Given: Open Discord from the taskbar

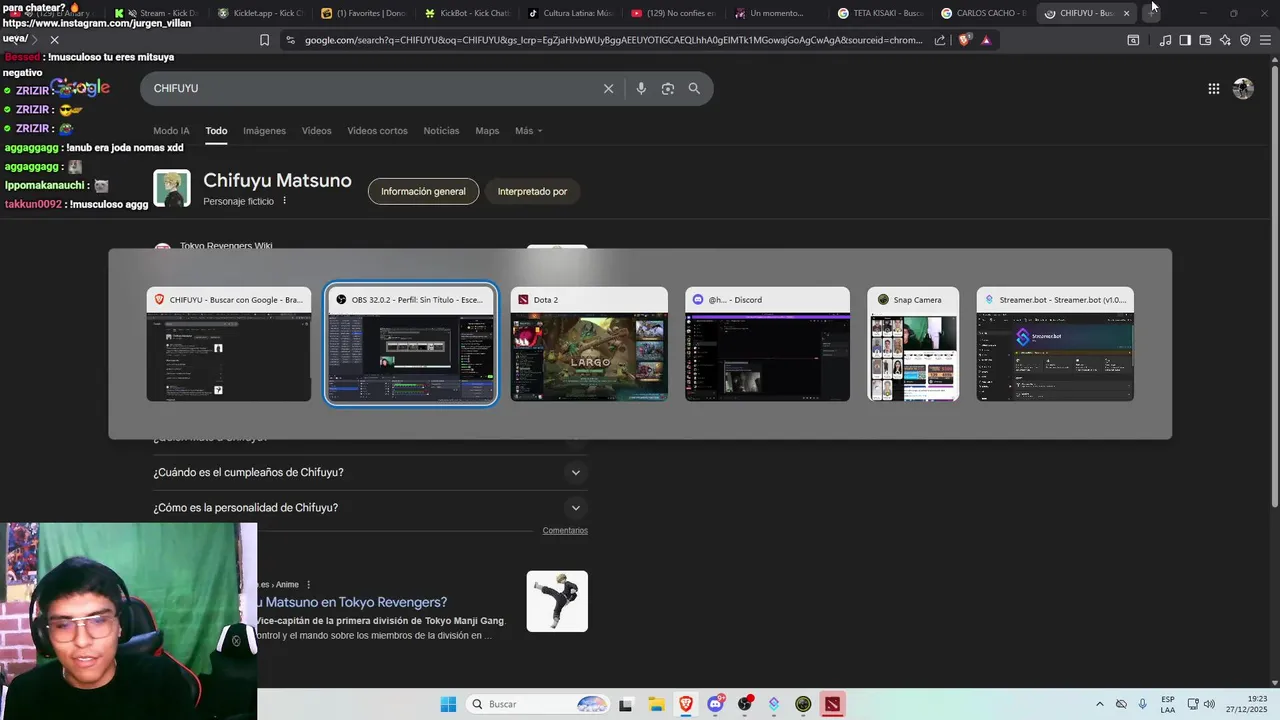Looking at the screenshot, I should (x=716, y=704).
